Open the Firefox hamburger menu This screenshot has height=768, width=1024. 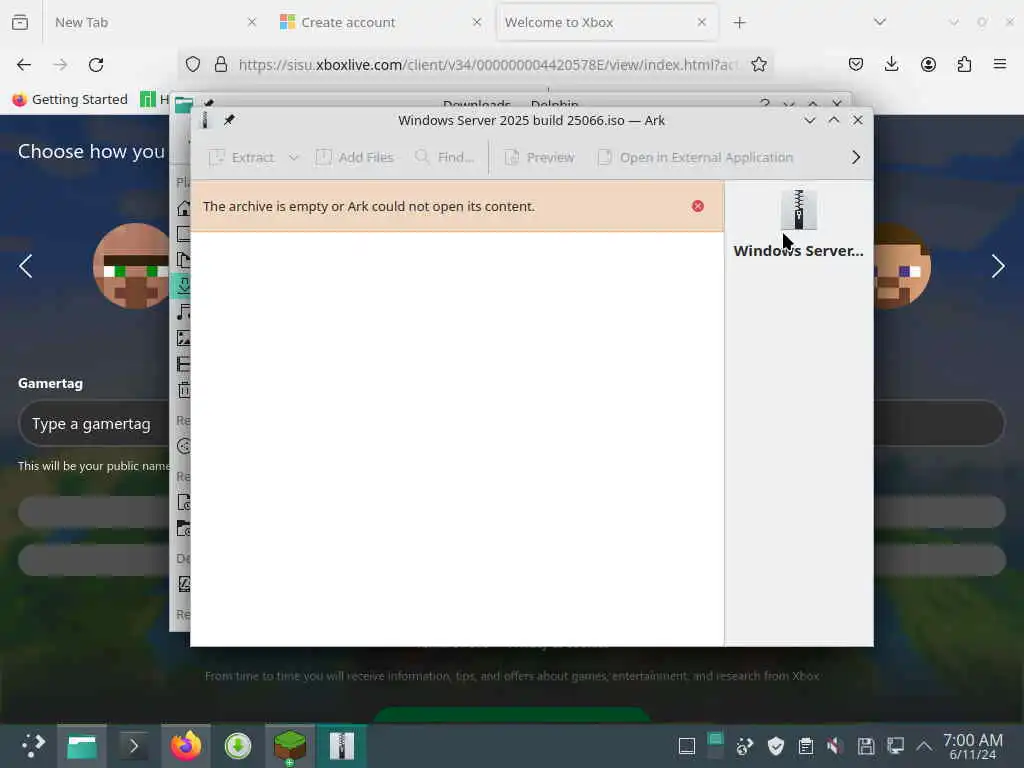tap(1000, 65)
